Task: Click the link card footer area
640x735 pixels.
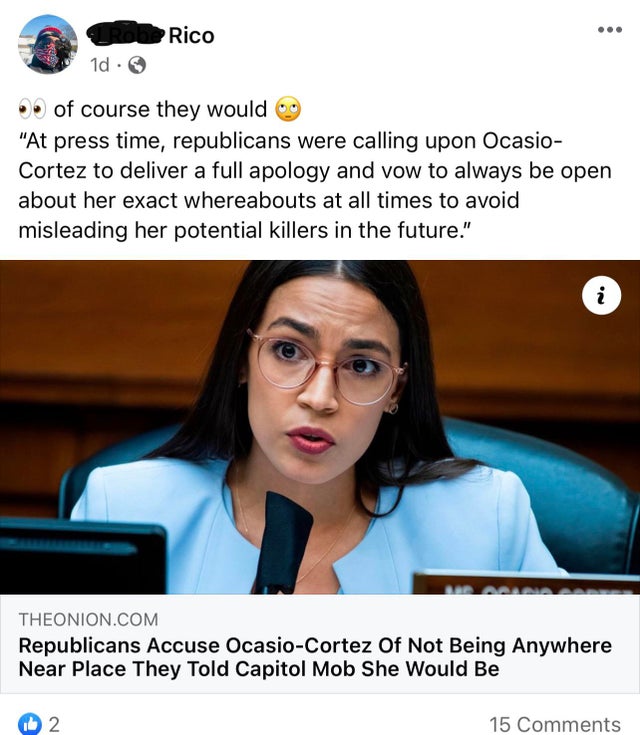Action: coord(320,644)
